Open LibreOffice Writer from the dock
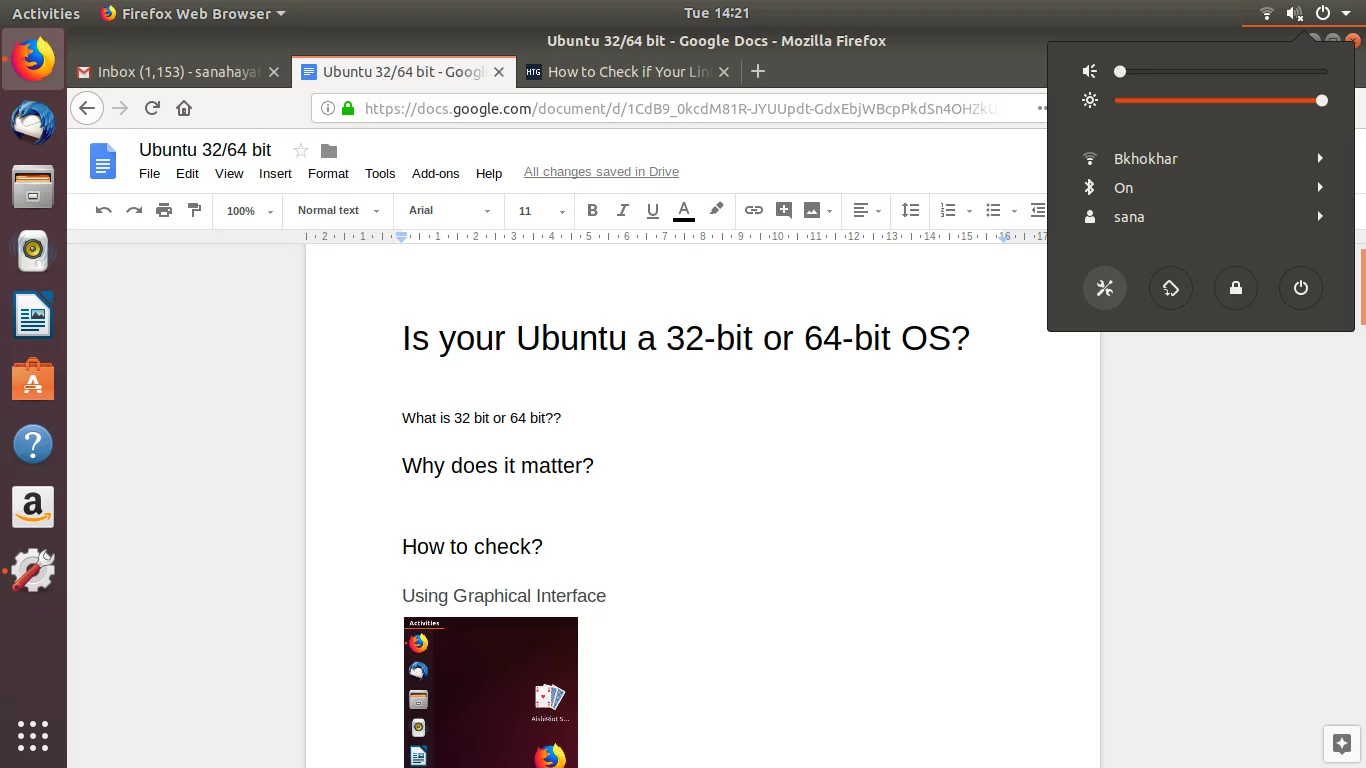The height and width of the screenshot is (768, 1366). tap(33, 315)
